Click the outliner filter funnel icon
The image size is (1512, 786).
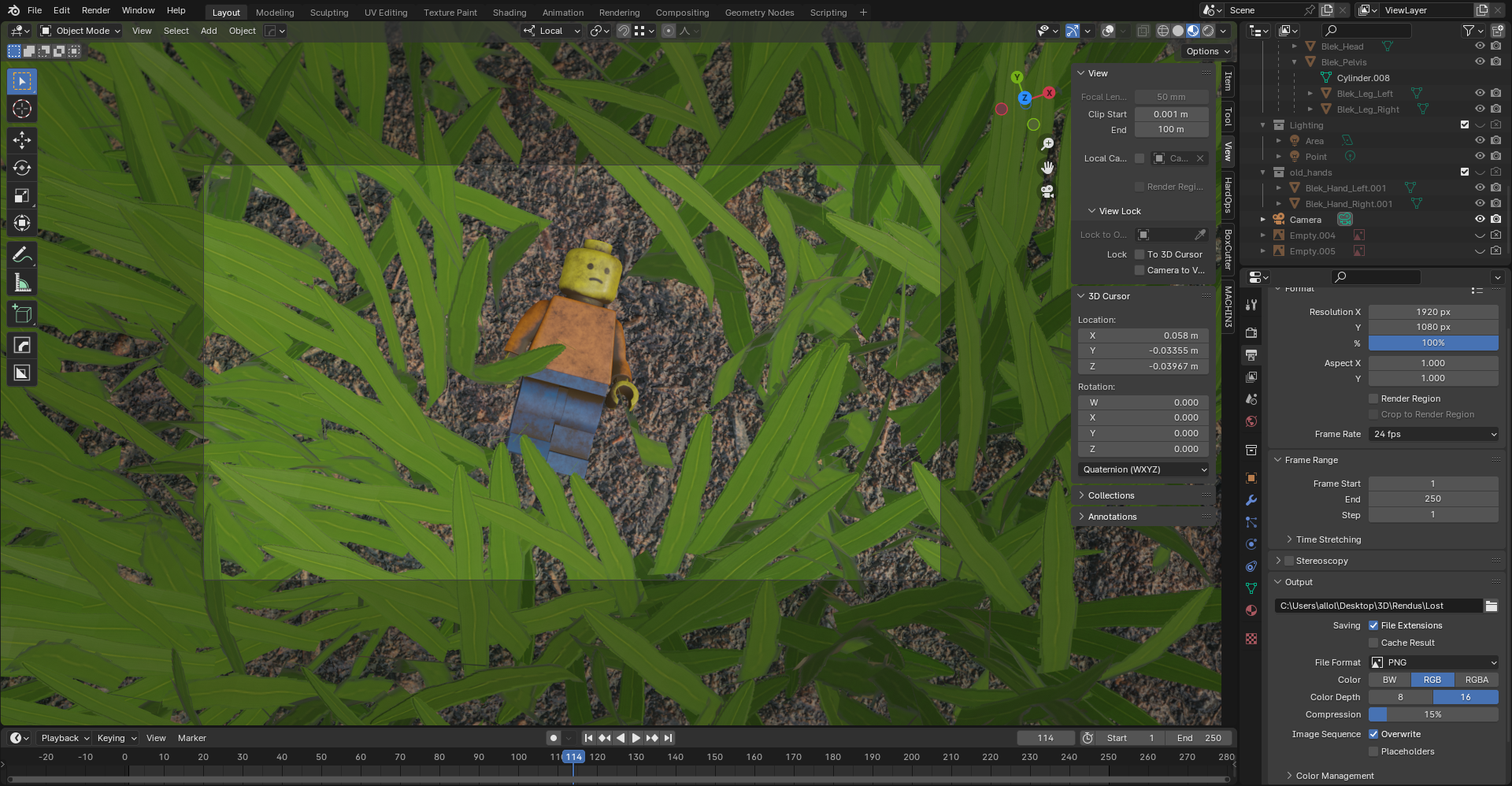click(x=1469, y=31)
